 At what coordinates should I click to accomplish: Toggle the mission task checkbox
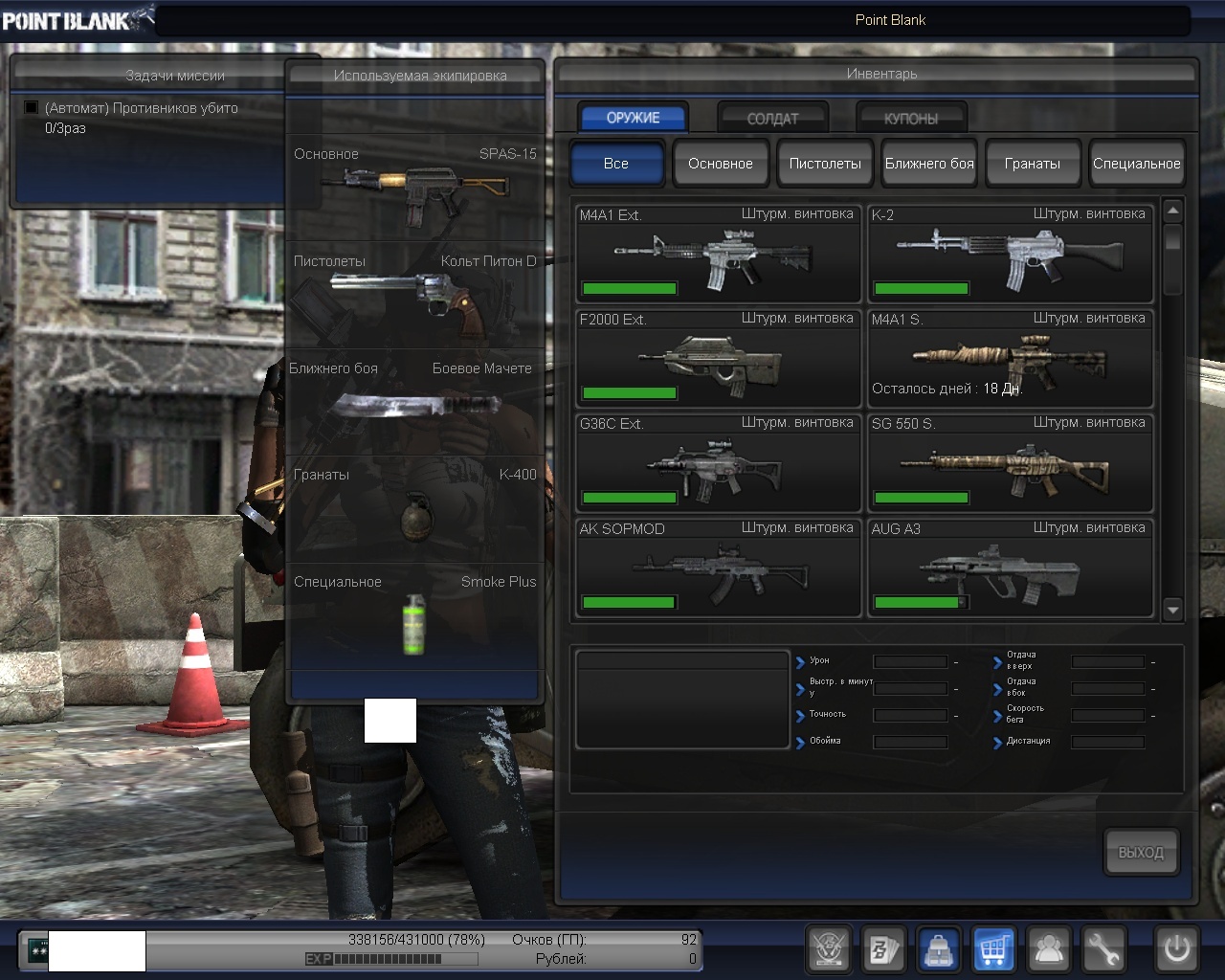(x=32, y=108)
